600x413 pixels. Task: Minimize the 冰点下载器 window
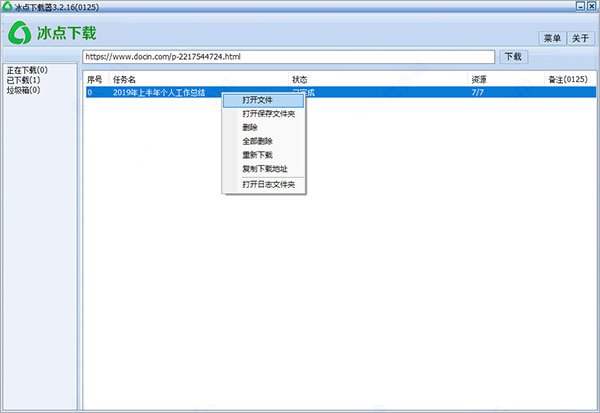click(x=581, y=6)
